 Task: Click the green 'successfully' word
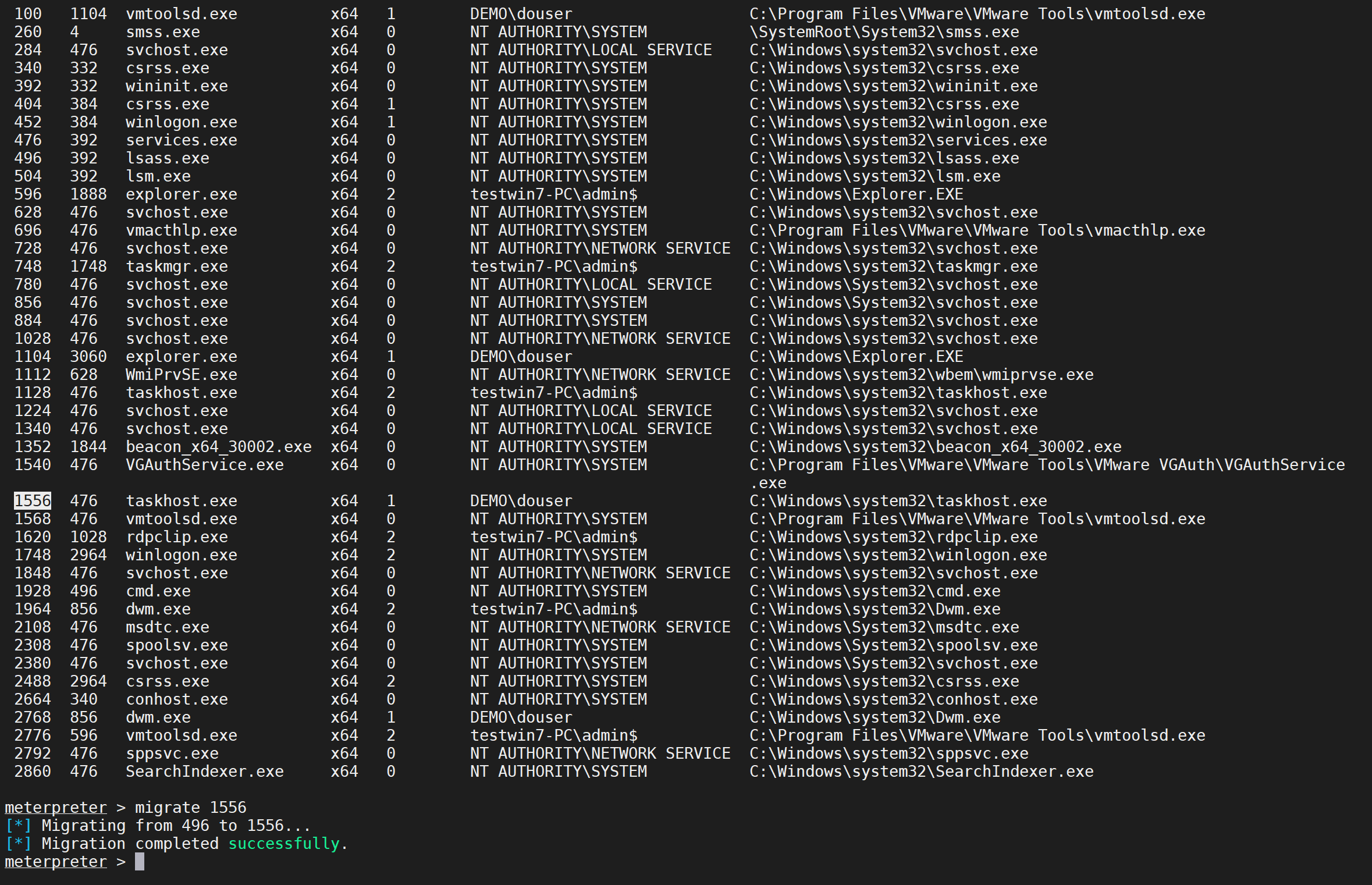click(284, 844)
